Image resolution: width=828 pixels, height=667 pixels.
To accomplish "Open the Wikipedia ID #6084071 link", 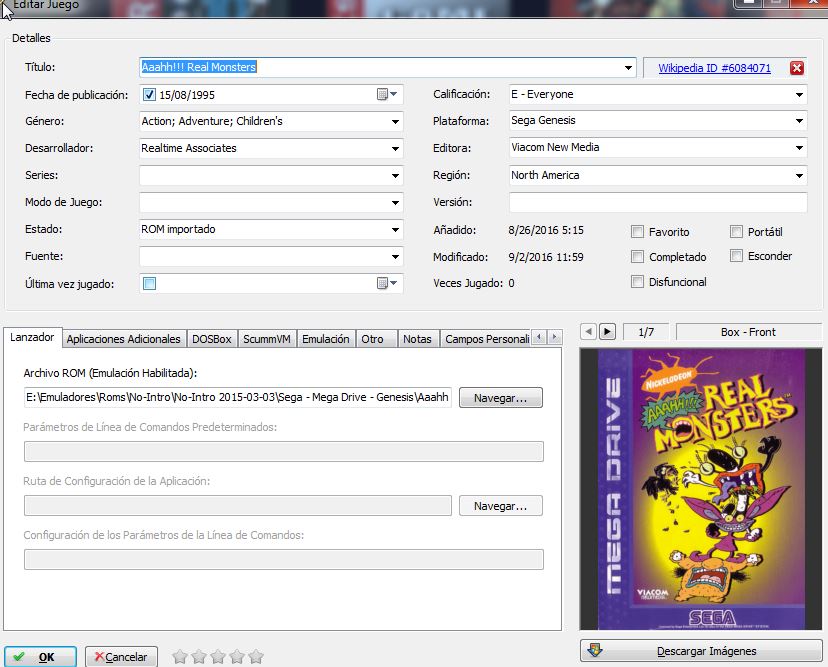I will [714, 68].
